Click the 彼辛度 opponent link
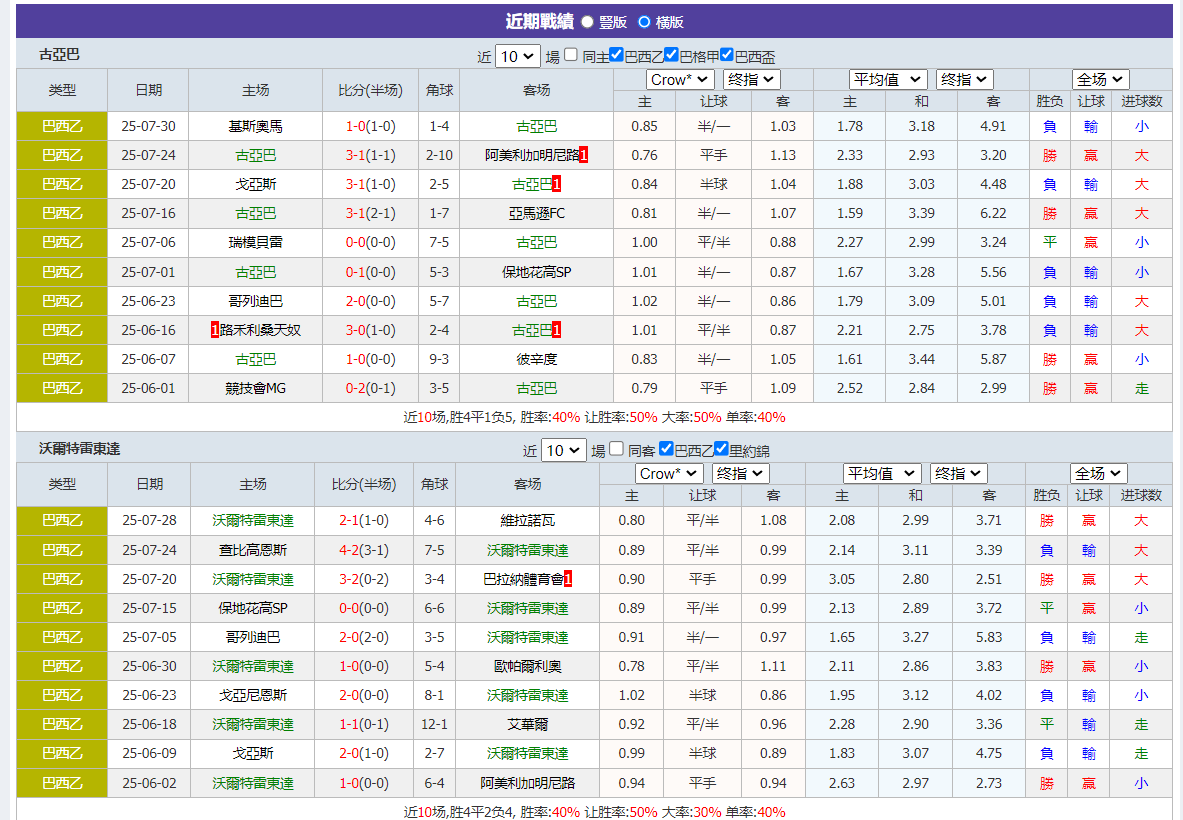Screen dimensions: 1183x820 click(536, 358)
